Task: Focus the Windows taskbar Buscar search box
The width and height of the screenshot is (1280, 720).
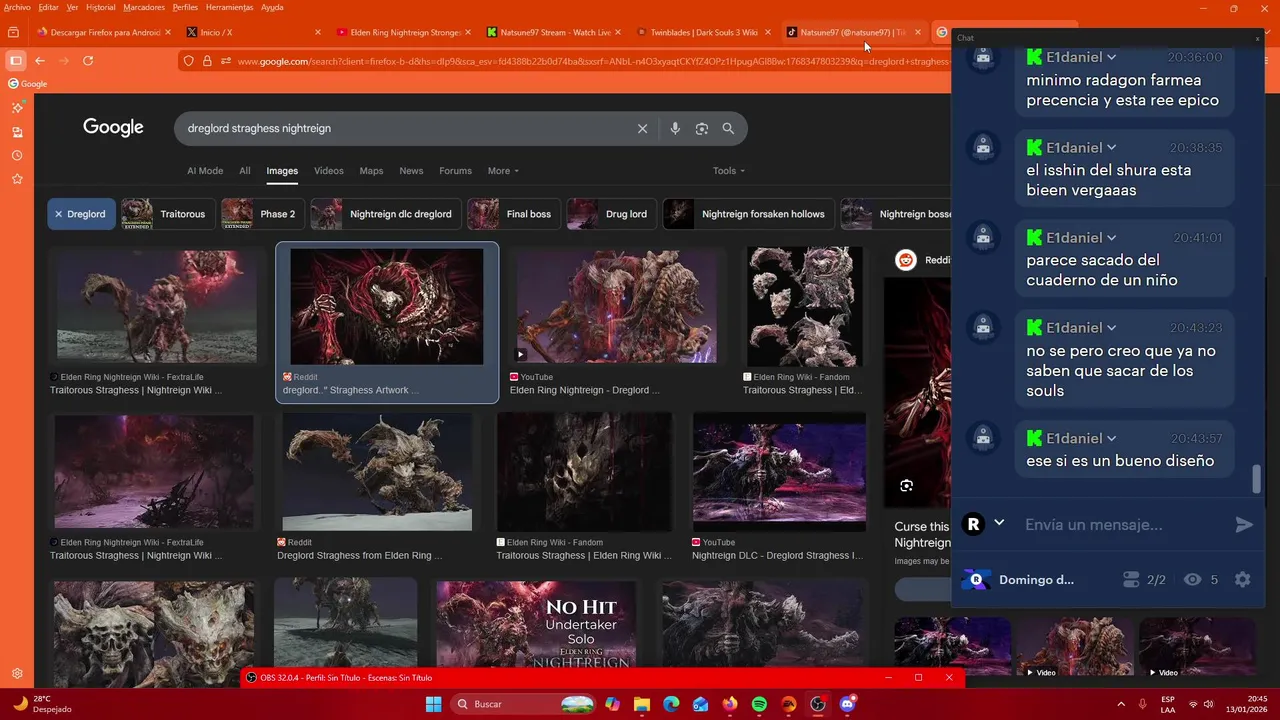Action: click(x=524, y=704)
